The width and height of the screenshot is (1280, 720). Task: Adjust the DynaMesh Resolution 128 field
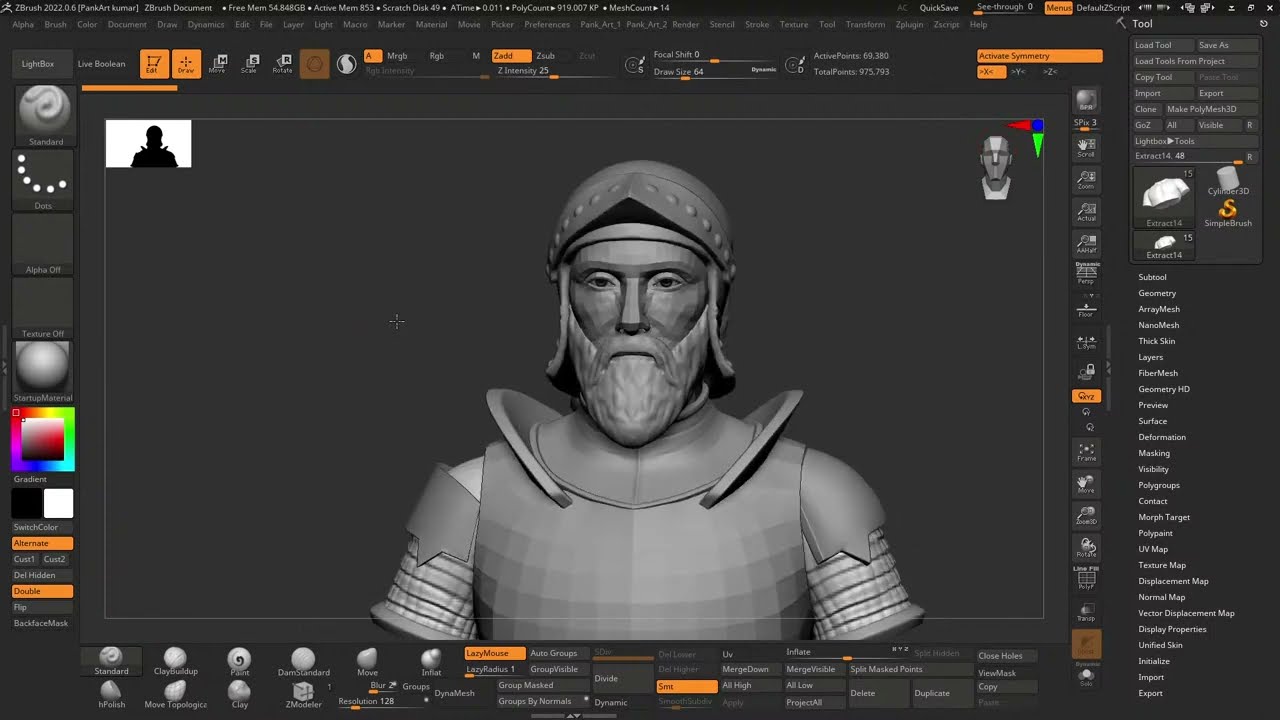click(x=382, y=702)
